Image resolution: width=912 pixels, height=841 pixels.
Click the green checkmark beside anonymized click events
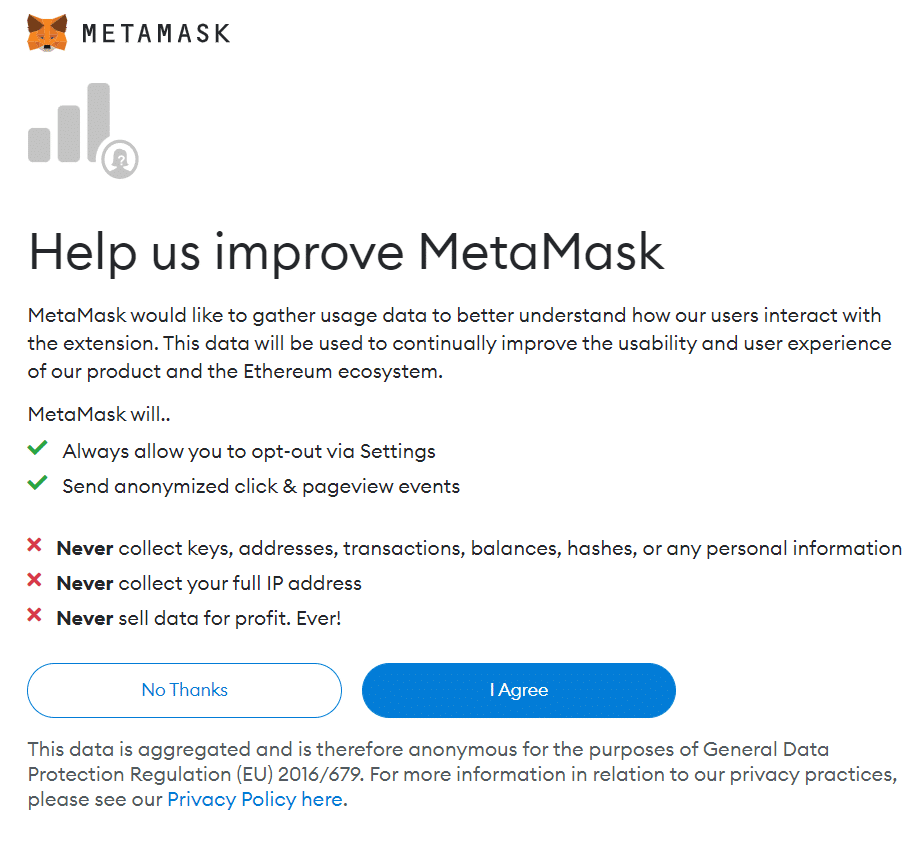pos(38,484)
